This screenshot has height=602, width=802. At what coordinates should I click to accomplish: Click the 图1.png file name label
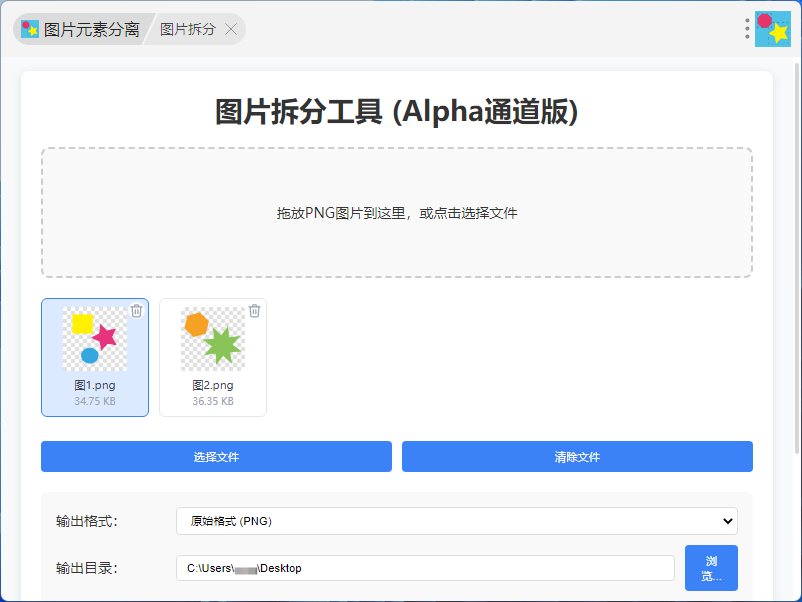coord(95,385)
